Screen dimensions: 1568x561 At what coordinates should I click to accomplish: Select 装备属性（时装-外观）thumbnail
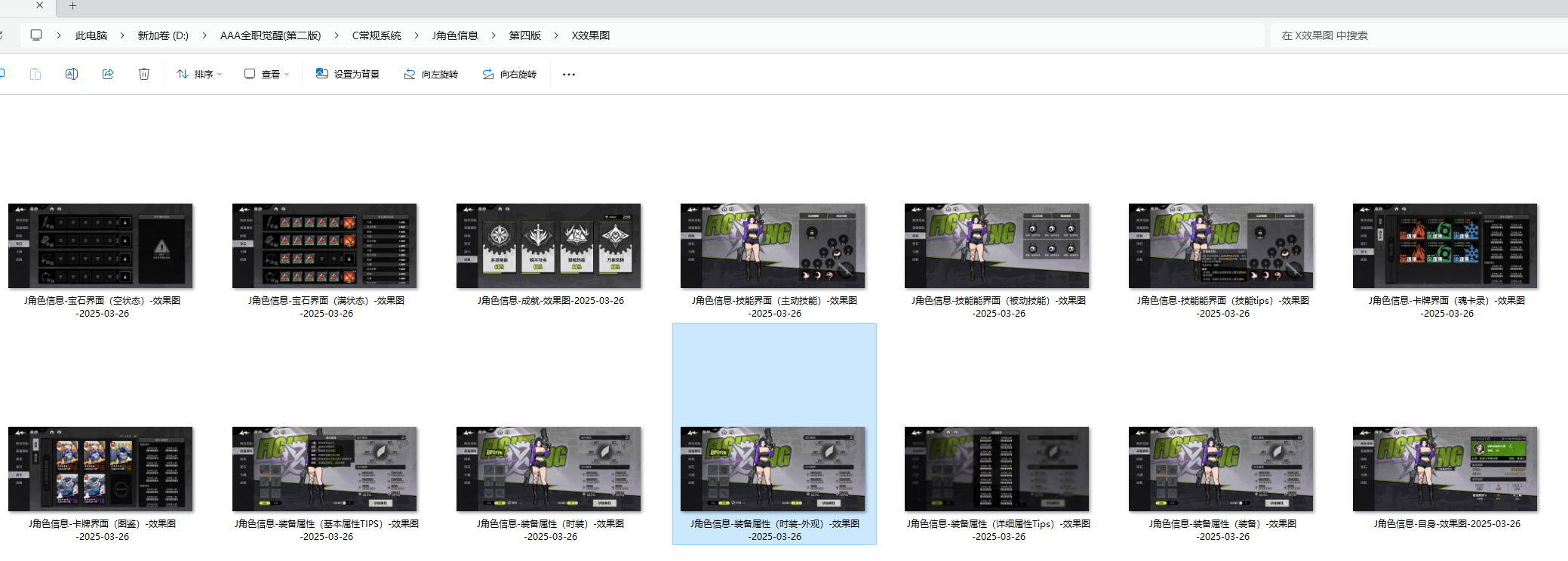pos(773,469)
